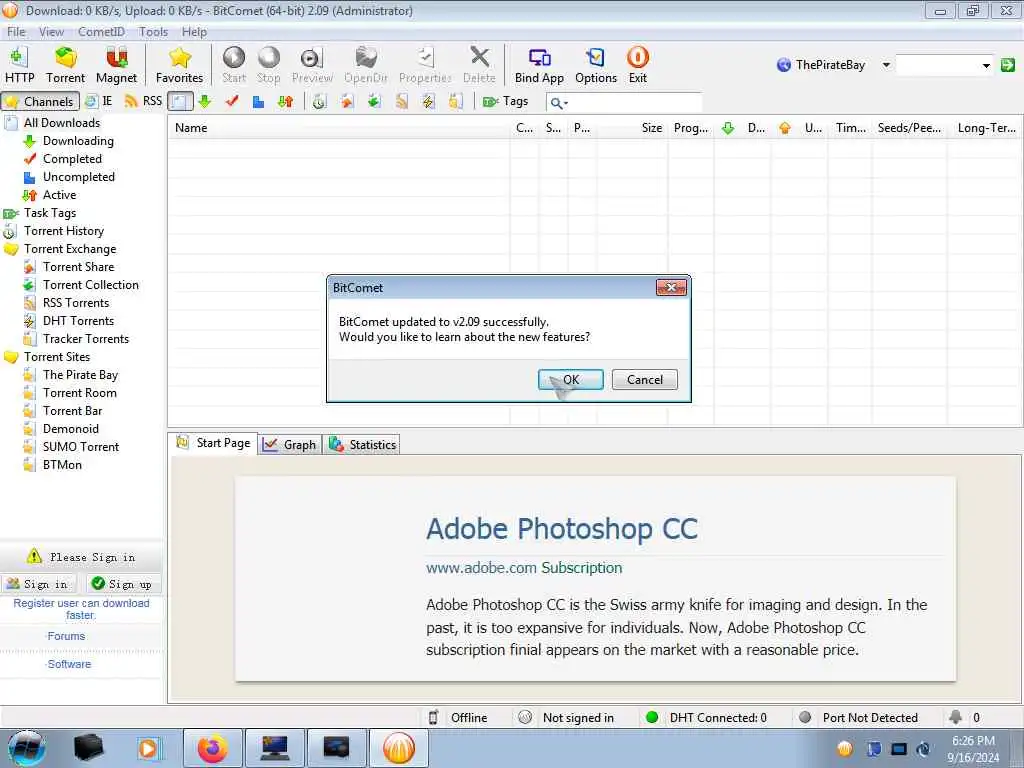Click the HTTP download toolbar button
The width and height of the screenshot is (1024, 768).
point(20,65)
